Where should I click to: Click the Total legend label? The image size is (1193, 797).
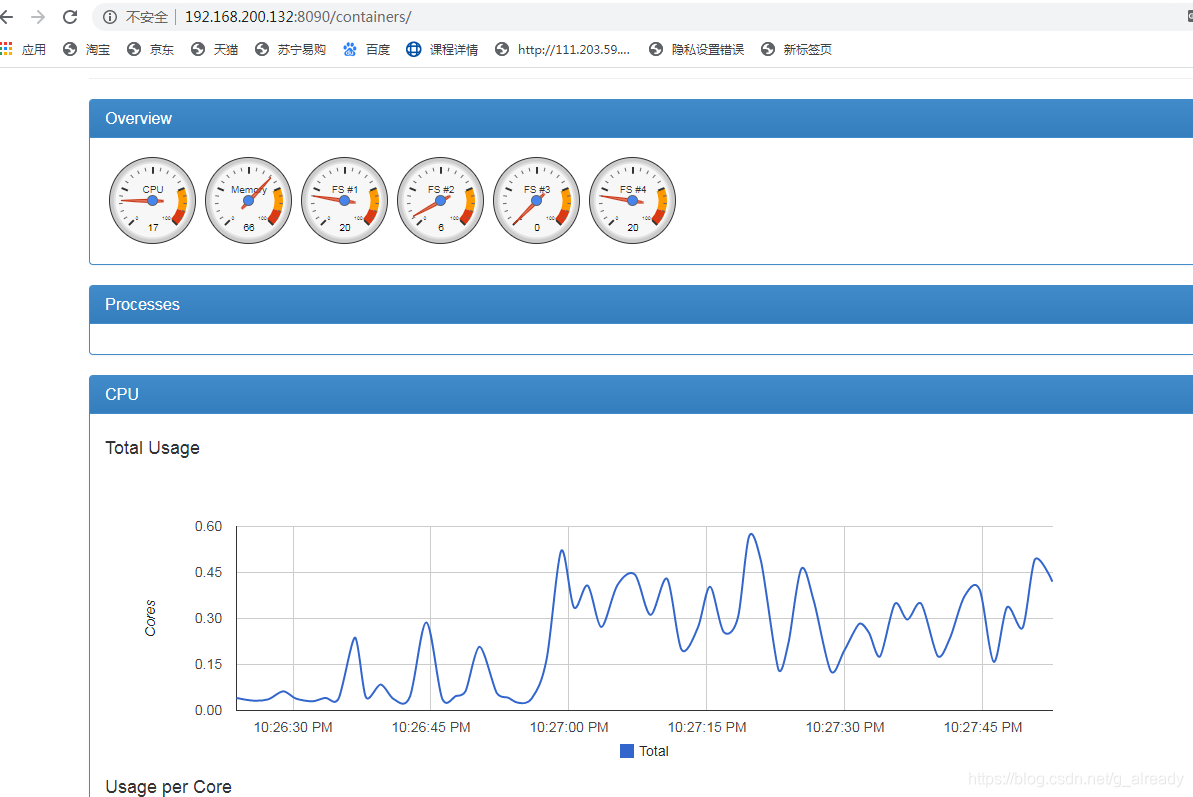pyautogui.click(x=654, y=751)
